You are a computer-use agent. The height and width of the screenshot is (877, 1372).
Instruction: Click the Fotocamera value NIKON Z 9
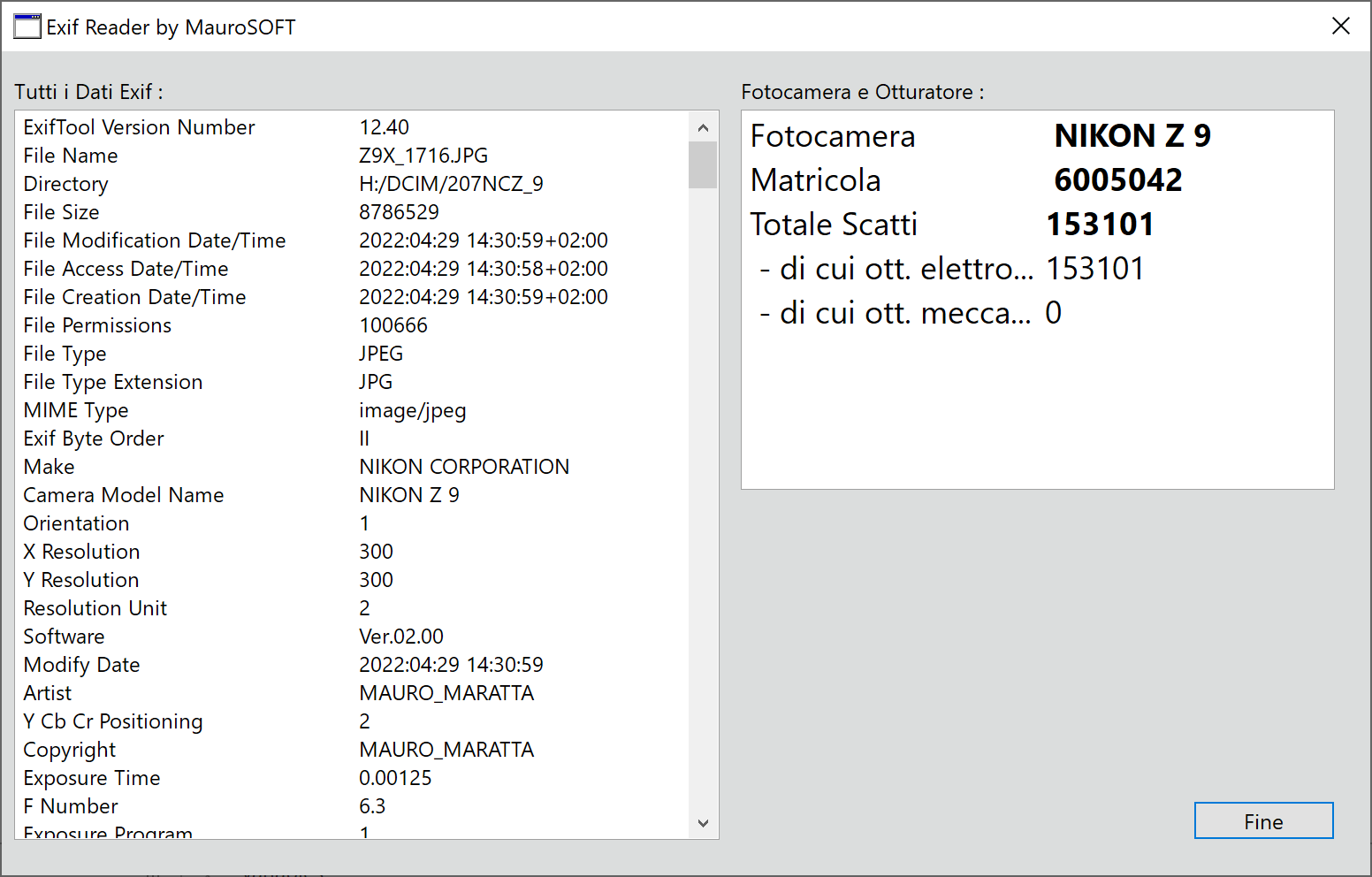point(1132,135)
